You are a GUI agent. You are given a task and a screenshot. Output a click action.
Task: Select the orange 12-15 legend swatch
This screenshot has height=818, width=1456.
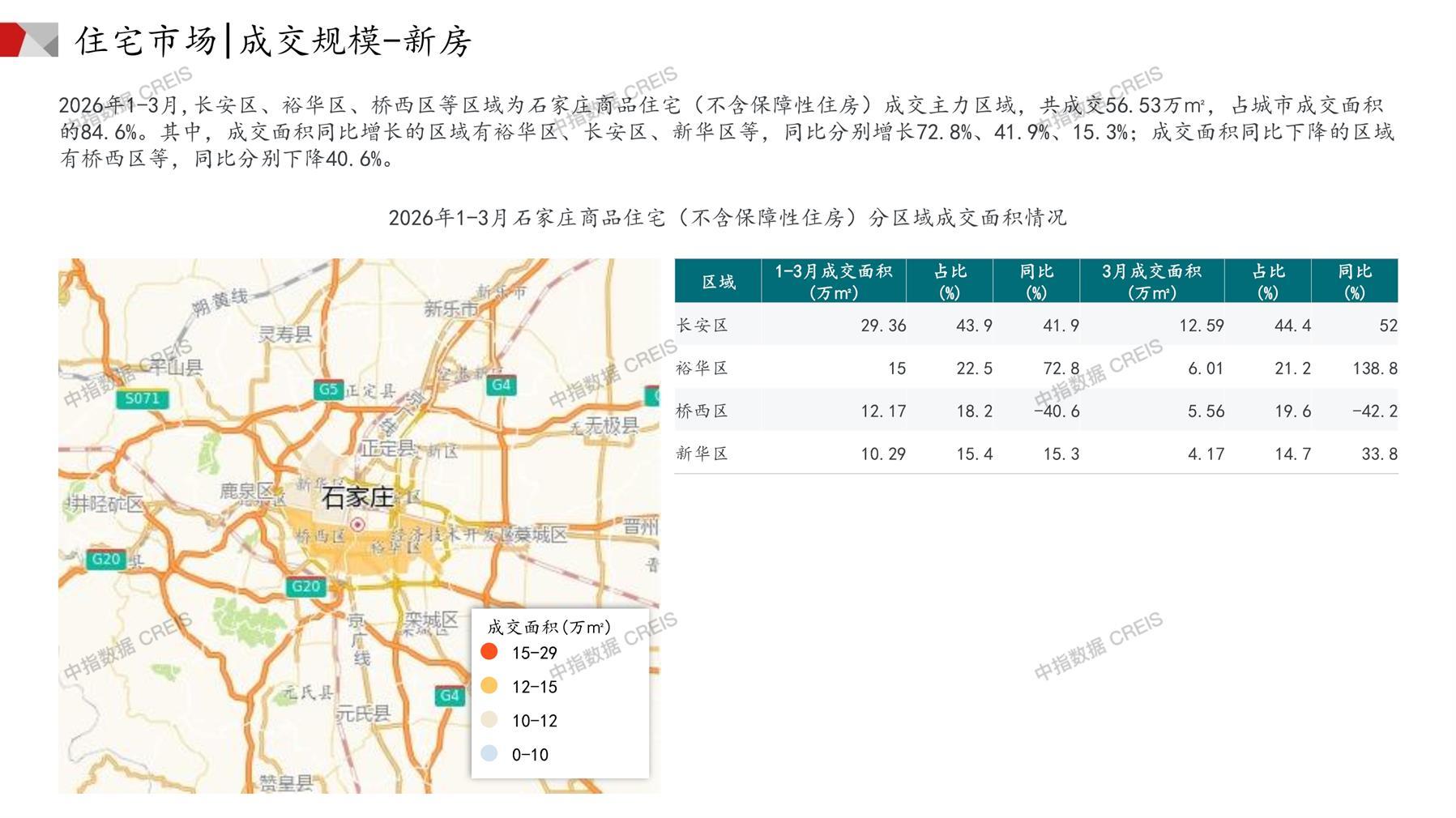(489, 686)
